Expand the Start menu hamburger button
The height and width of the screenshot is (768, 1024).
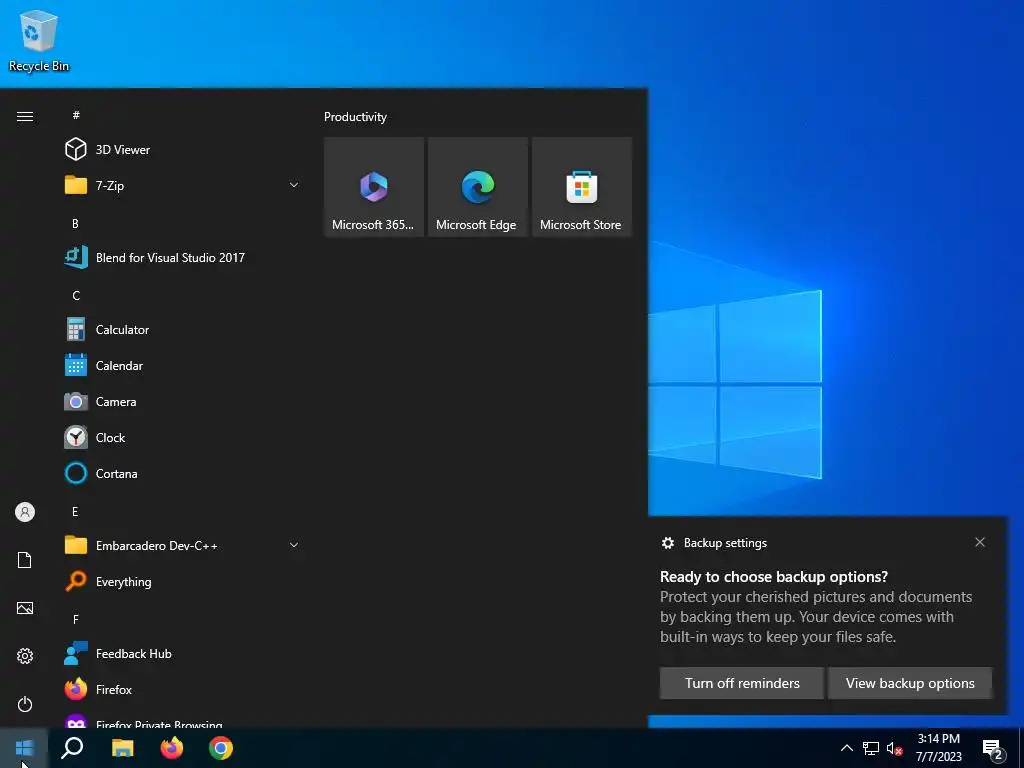point(25,116)
